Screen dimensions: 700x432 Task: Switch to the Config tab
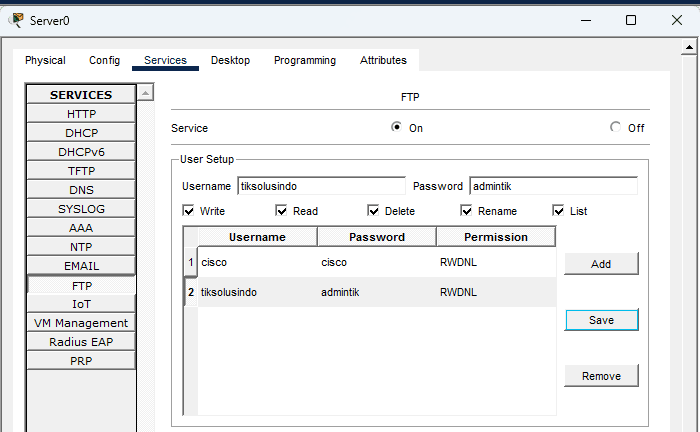coord(104,60)
